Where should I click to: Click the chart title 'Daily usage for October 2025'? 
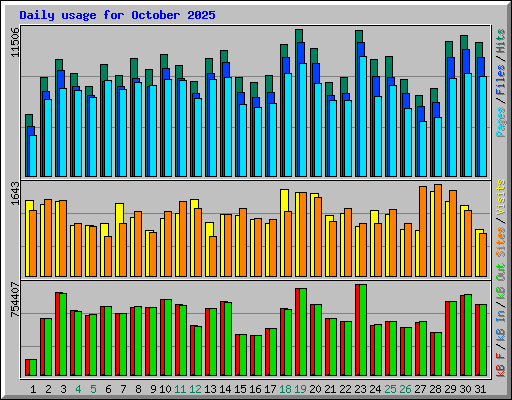117,15
